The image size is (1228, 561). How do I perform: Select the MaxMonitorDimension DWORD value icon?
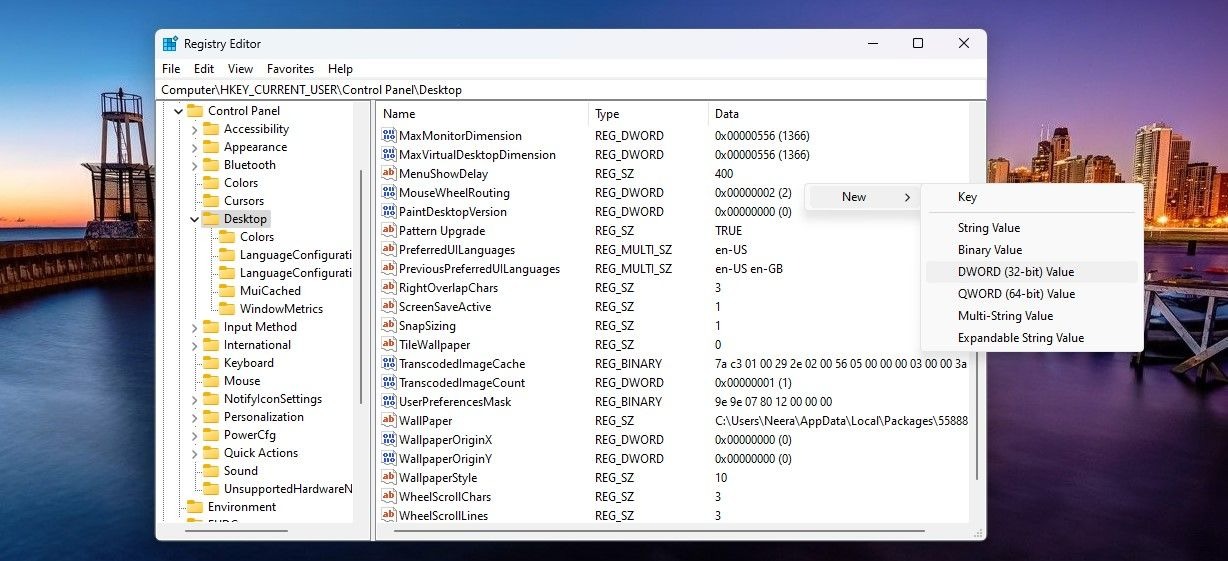pos(390,136)
